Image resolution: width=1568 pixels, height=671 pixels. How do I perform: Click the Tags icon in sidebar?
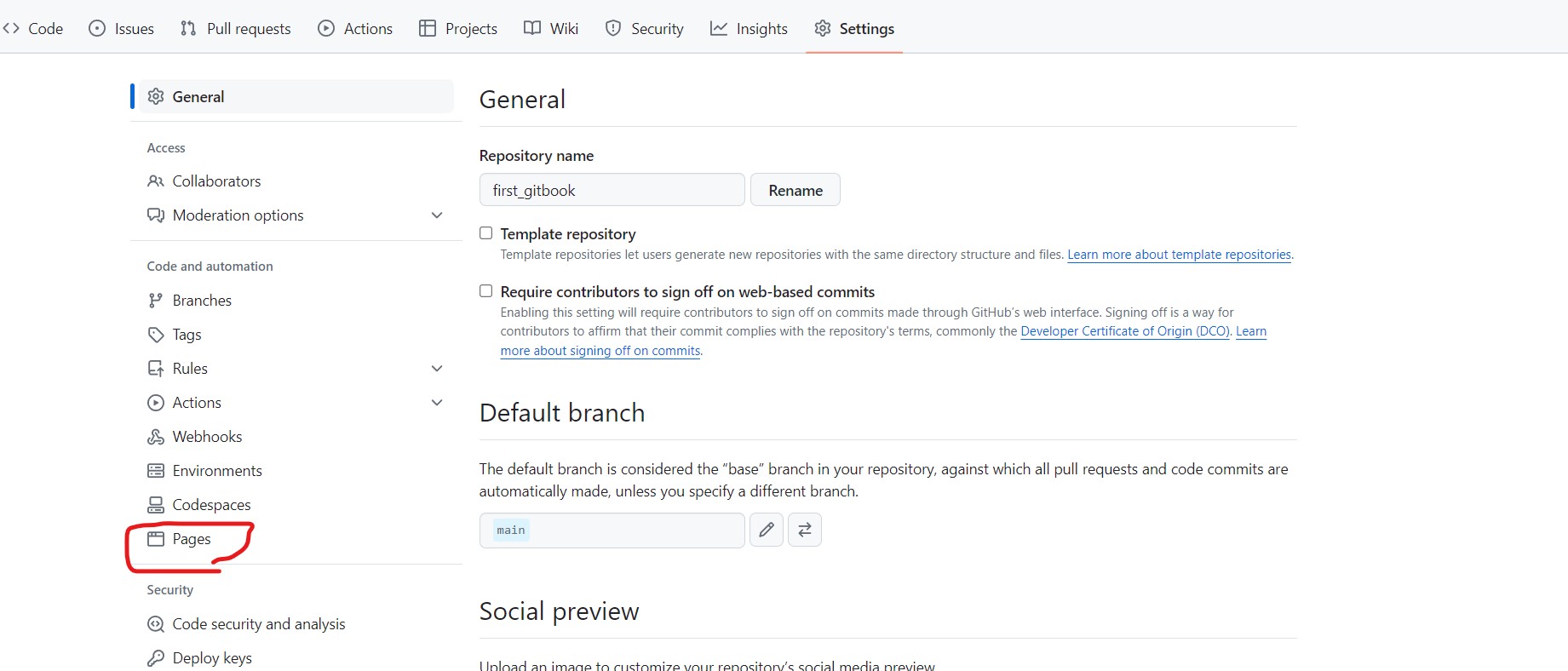click(156, 335)
